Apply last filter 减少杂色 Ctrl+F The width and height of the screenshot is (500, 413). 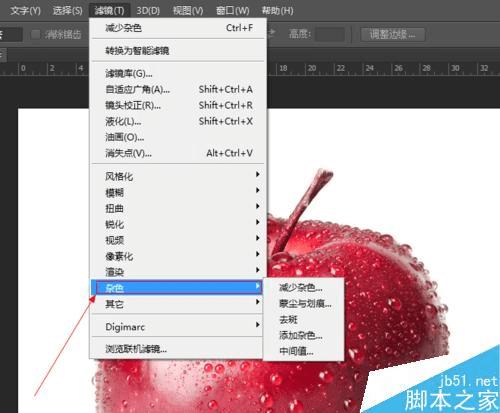coord(178,28)
